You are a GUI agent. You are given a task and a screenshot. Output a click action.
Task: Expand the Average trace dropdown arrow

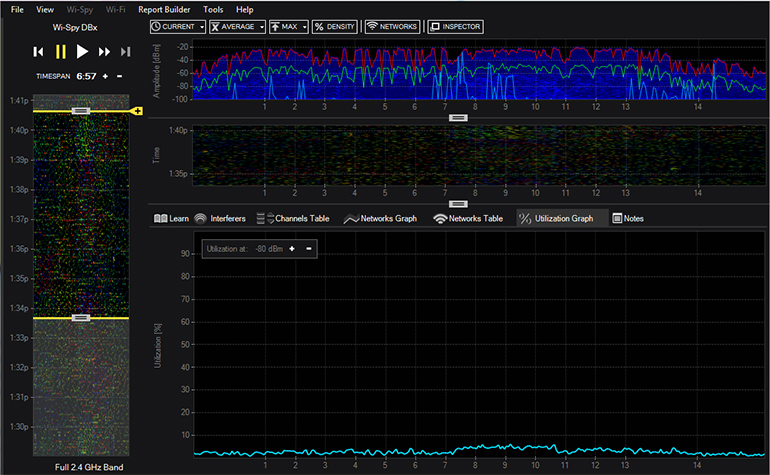tap(261, 27)
